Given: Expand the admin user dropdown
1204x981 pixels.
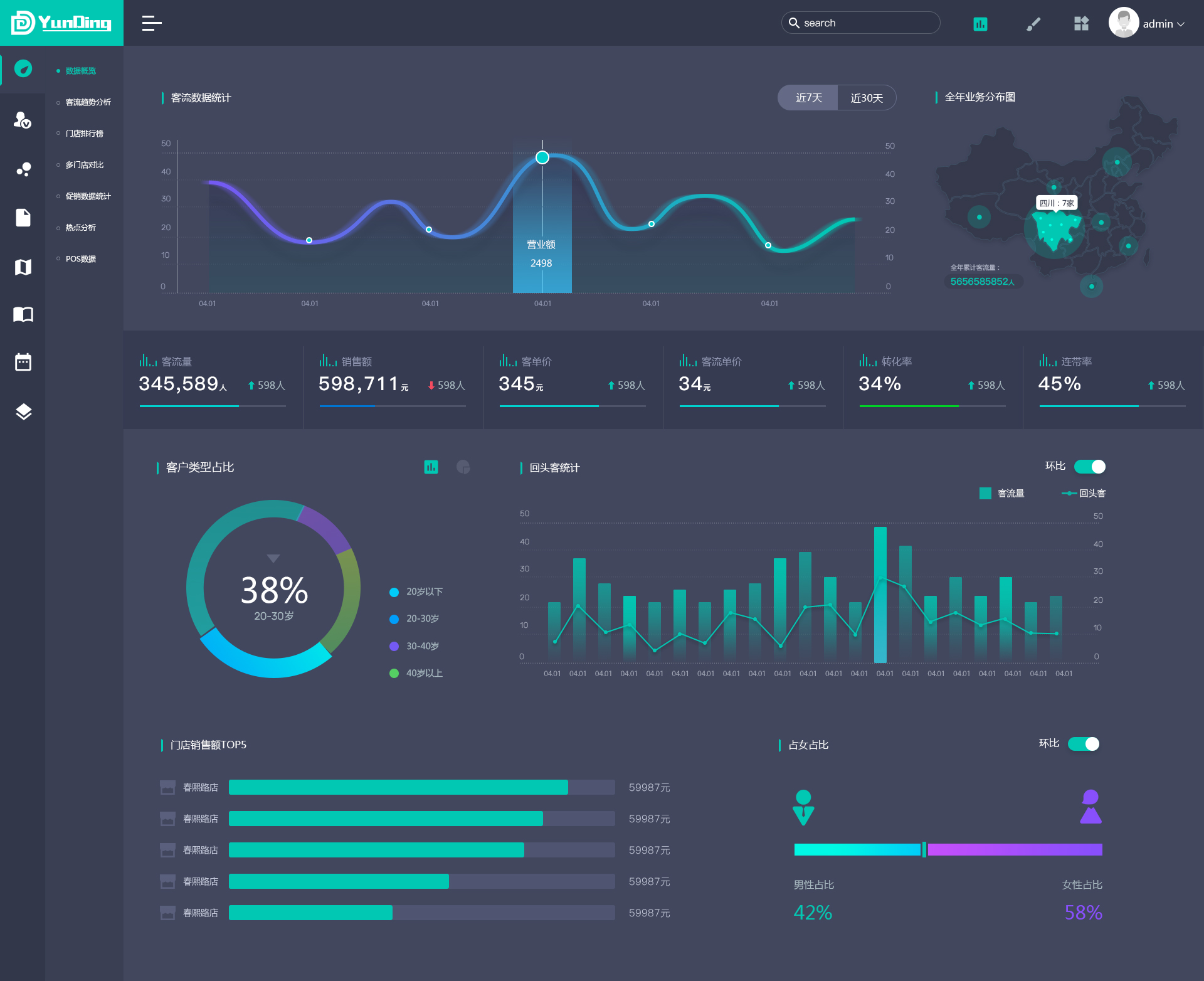Looking at the screenshot, I should pos(1163,24).
